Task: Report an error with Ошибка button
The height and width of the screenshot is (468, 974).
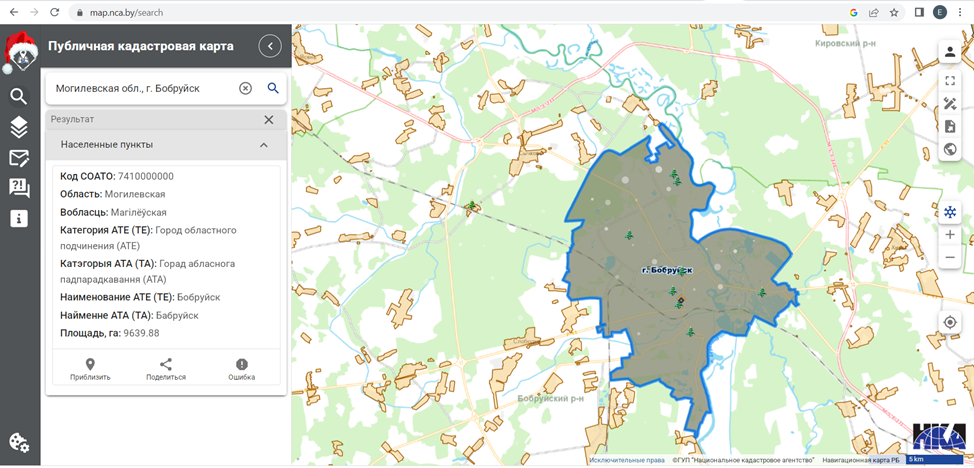Action: tap(241, 369)
